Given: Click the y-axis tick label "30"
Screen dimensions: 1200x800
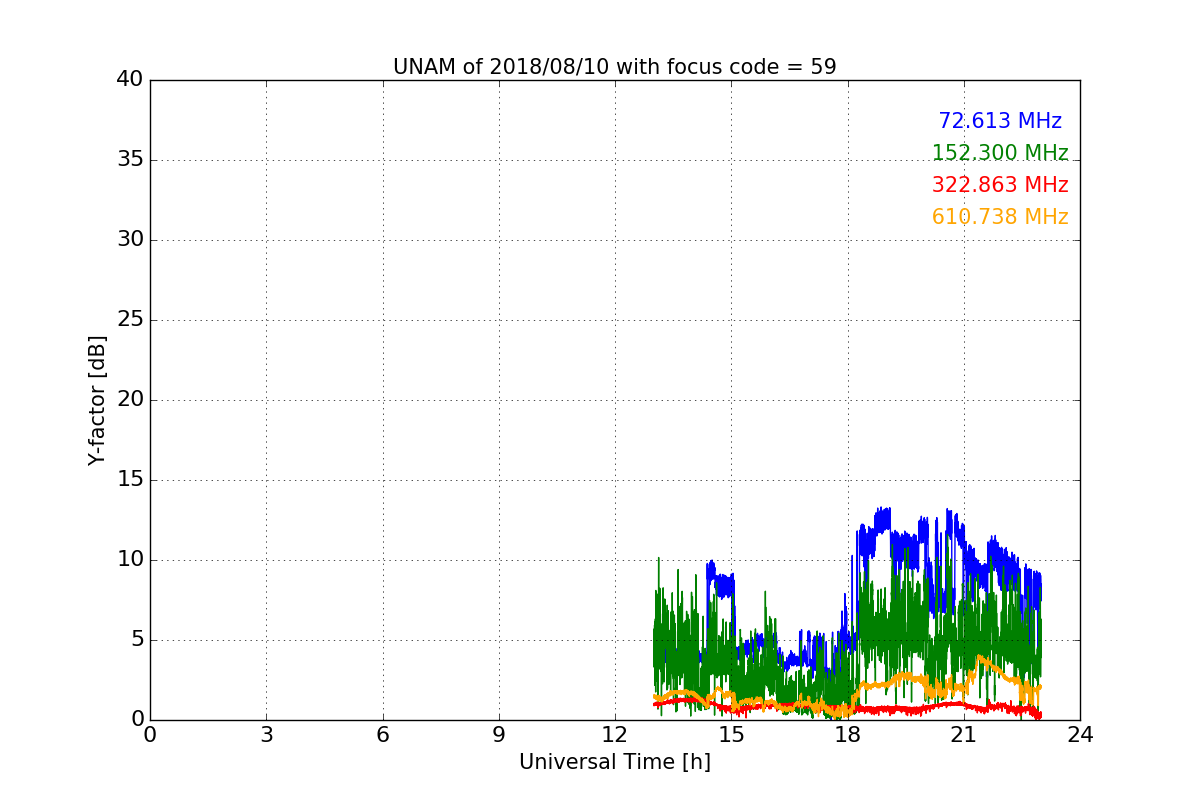Looking at the screenshot, I should [x=130, y=240].
